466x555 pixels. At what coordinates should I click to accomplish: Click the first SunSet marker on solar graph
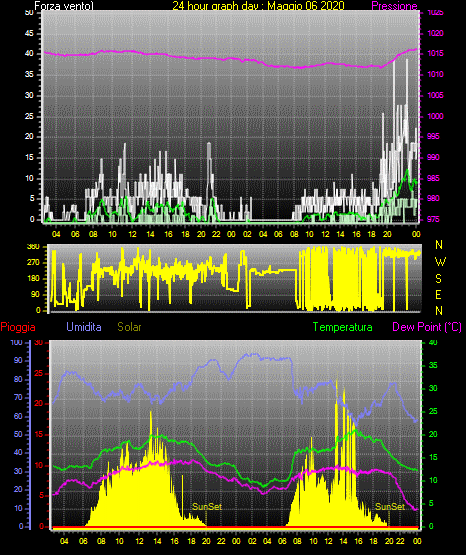click(207, 507)
